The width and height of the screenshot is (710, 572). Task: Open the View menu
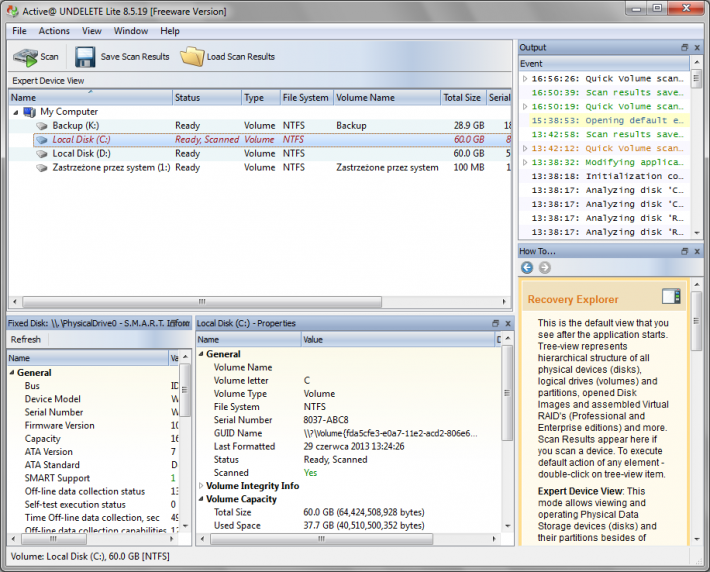(x=91, y=31)
